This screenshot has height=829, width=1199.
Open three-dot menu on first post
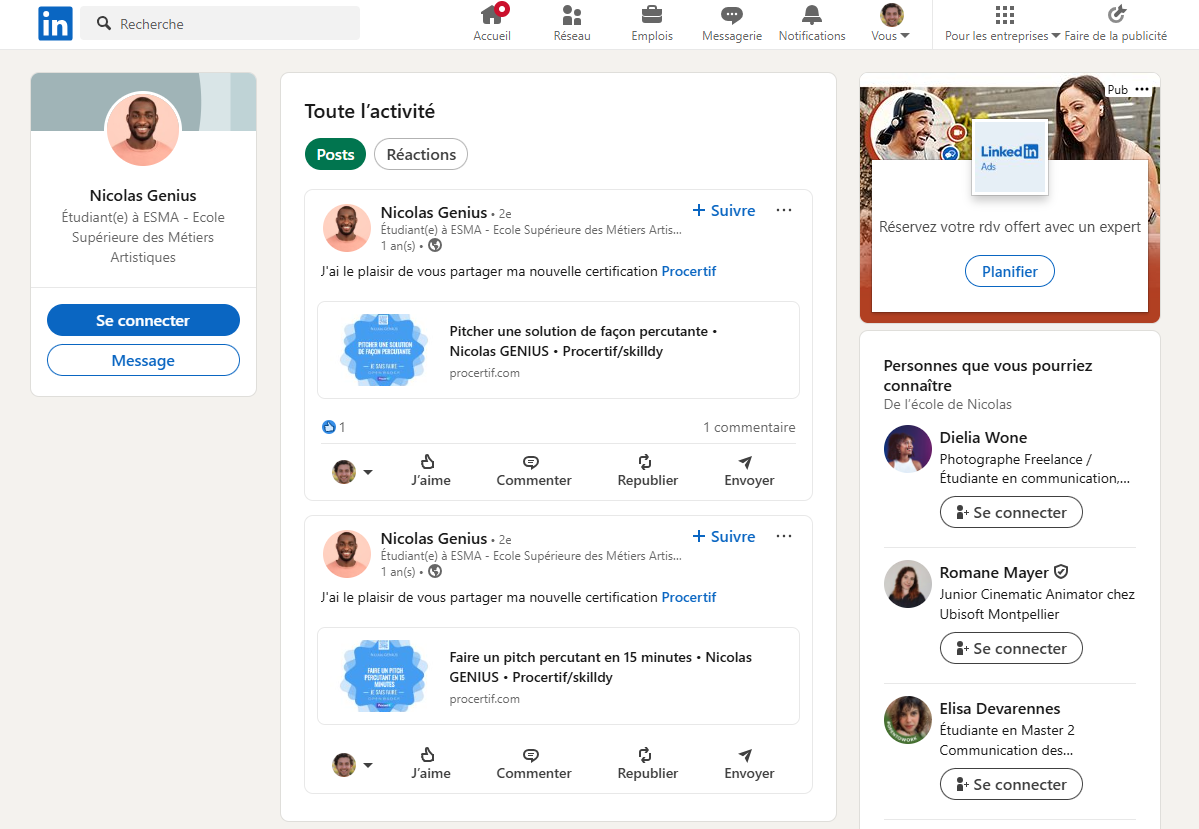click(784, 210)
